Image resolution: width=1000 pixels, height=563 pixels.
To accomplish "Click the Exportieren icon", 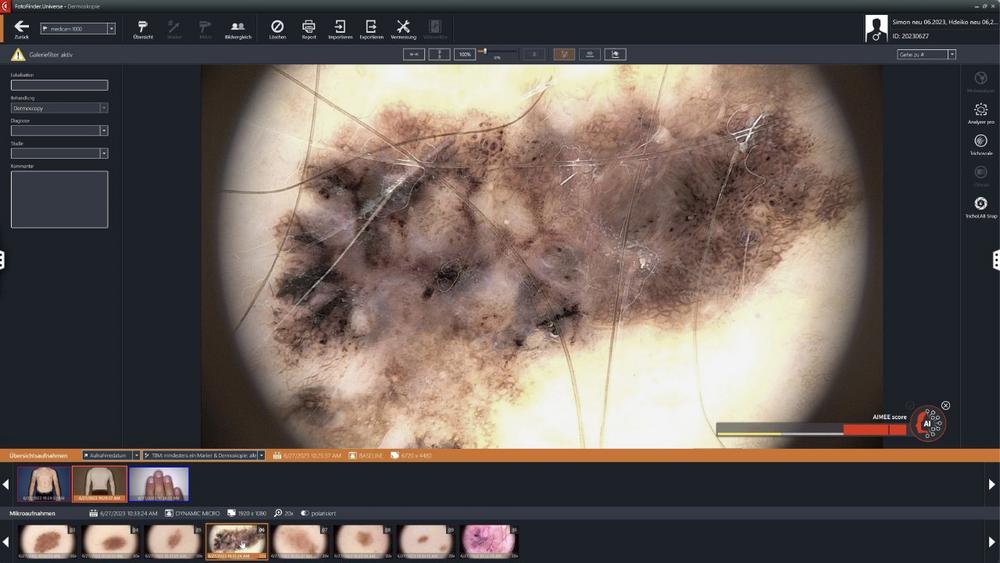I will 371,27.
